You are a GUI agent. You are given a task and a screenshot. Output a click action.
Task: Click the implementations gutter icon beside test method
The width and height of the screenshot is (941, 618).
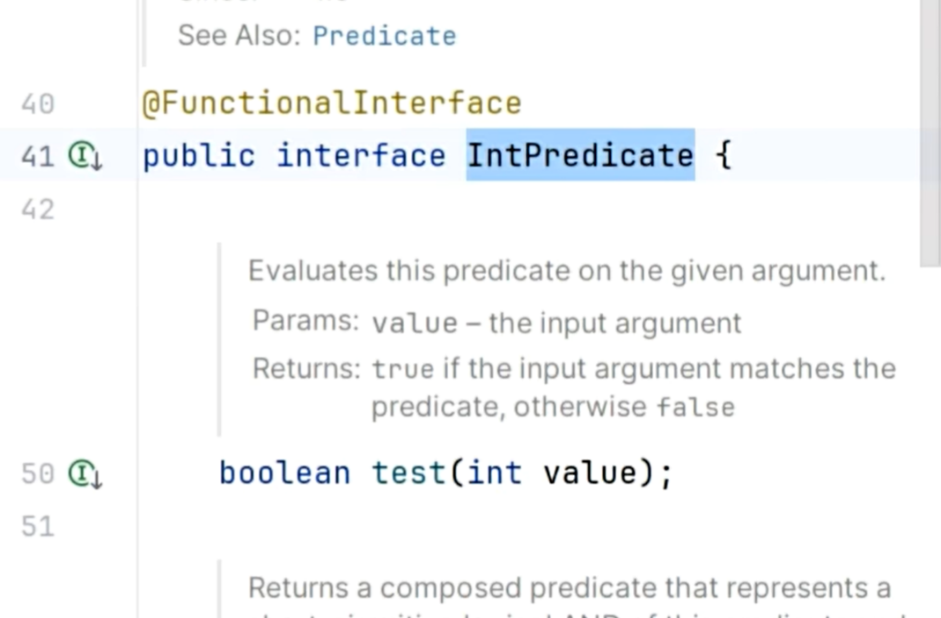pos(85,474)
